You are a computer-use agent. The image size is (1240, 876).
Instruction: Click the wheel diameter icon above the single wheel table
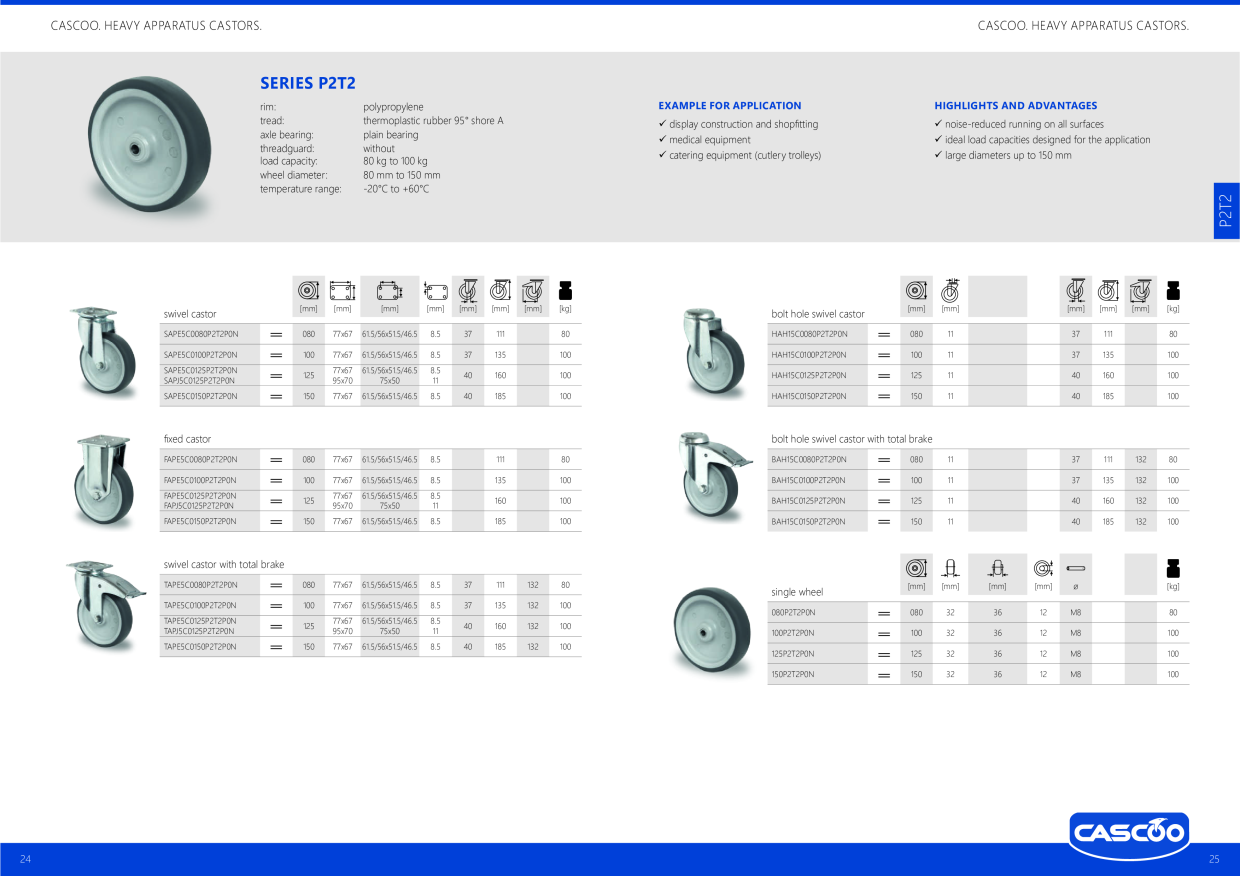point(916,569)
